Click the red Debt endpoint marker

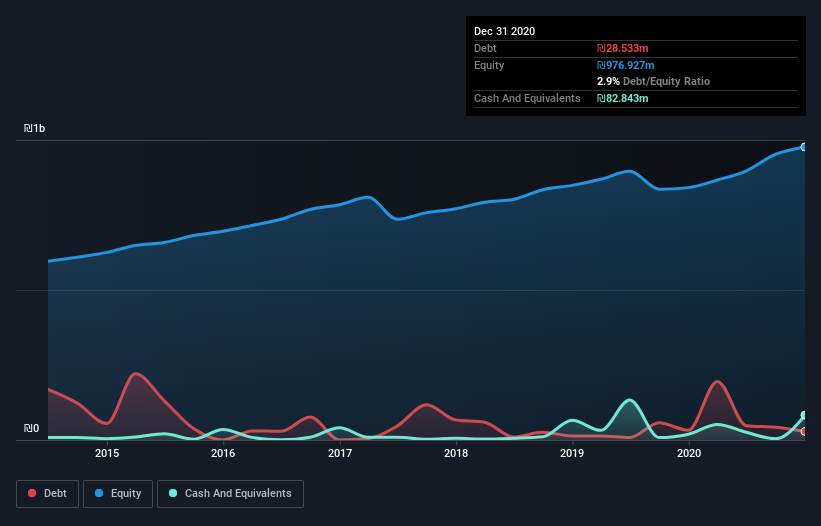click(804, 432)
